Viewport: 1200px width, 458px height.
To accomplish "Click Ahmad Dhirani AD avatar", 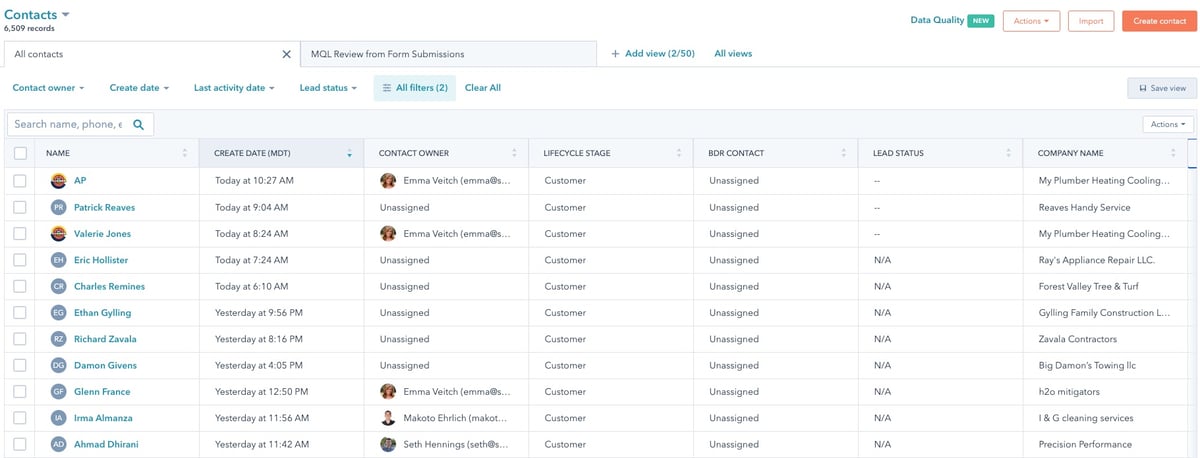I will point(58,444).
